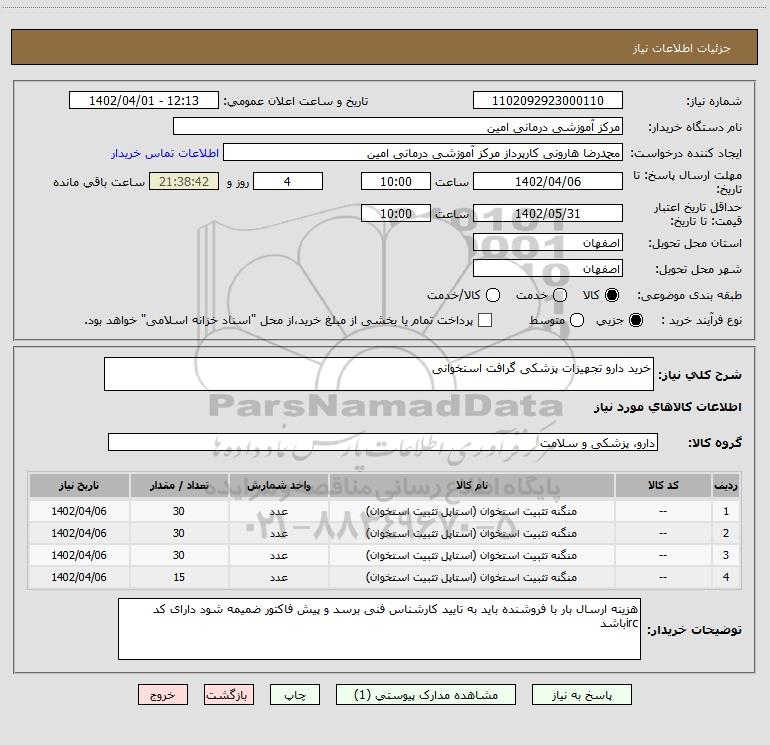Screen dimensions: 770x745
Task: Click unit عدد in row 3
Action: pos(278,555)
